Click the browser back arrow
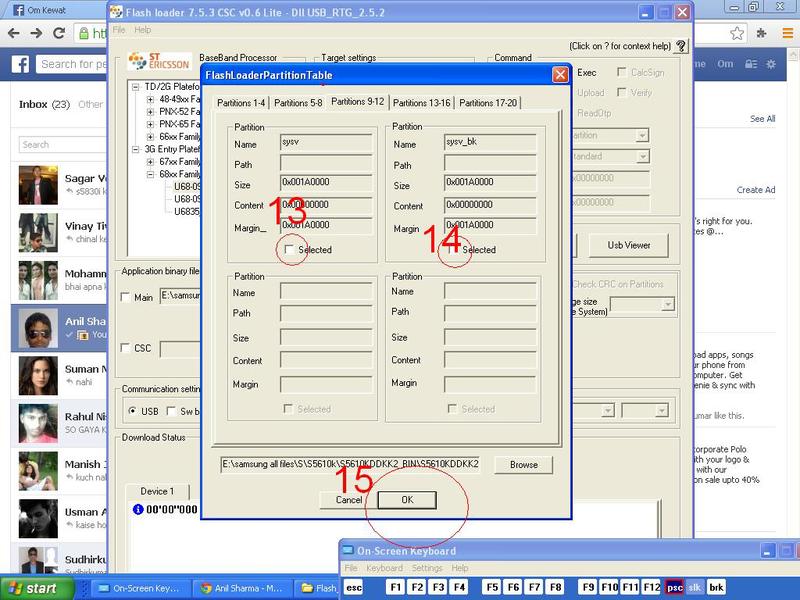Screen dimensions: 800x600 pyautogui.click(x=13, y=33)
